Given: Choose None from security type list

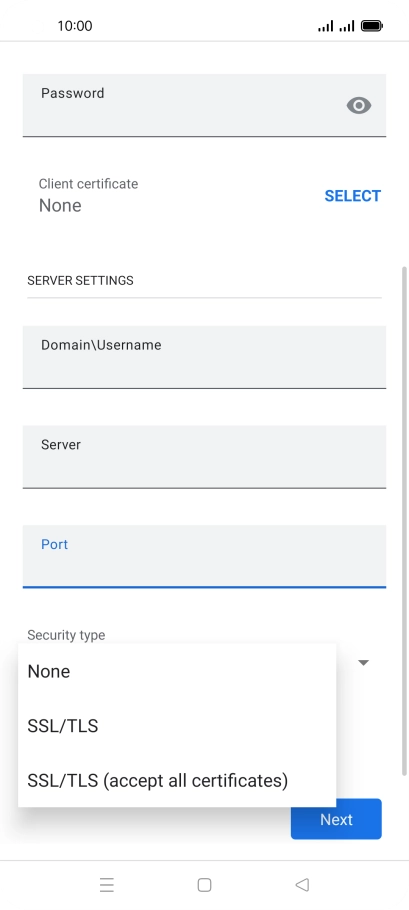Looking at the screenshot, I should (177, 671).
